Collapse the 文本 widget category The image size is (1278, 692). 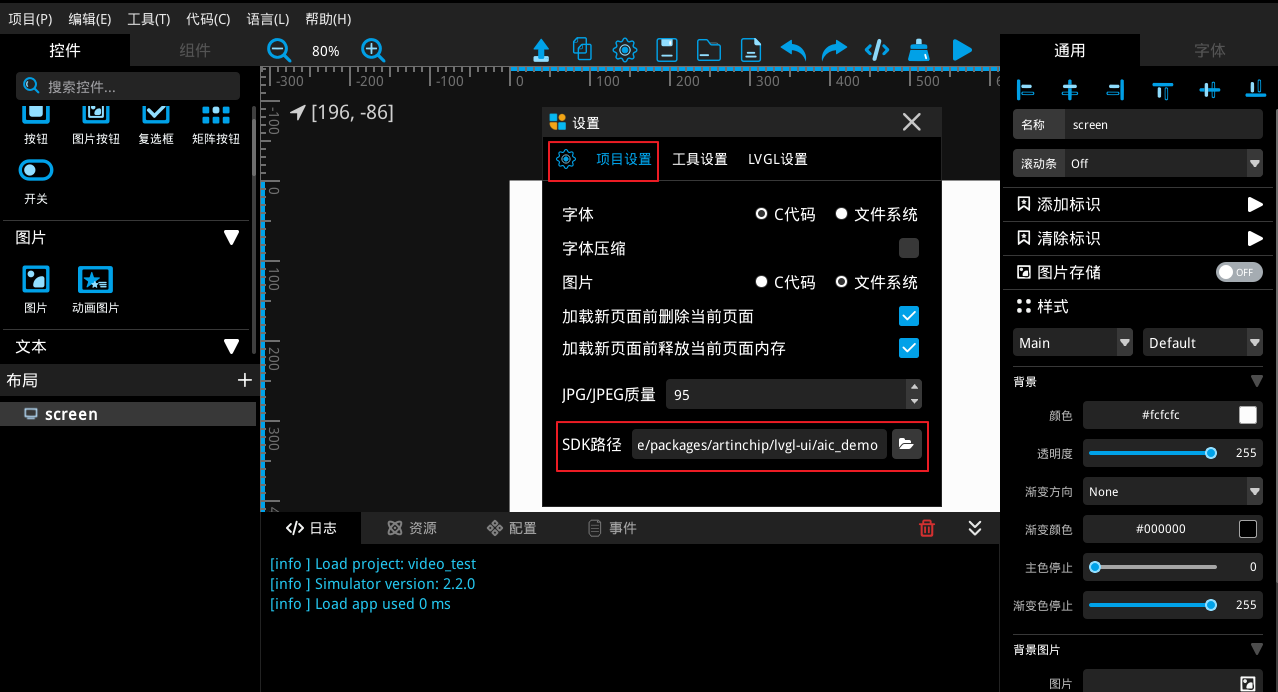[x=231, y=346]
